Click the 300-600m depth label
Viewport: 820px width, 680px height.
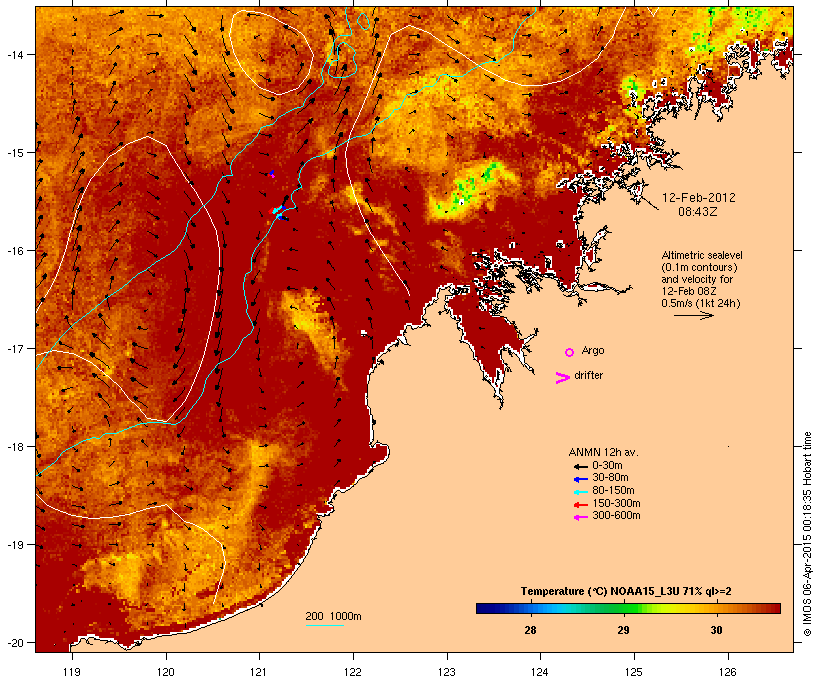[x=616, y=516]
